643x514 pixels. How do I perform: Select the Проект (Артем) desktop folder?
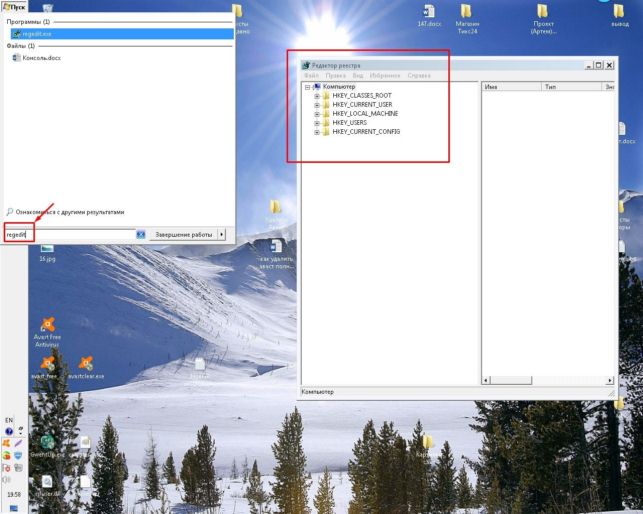click(543, 19)
